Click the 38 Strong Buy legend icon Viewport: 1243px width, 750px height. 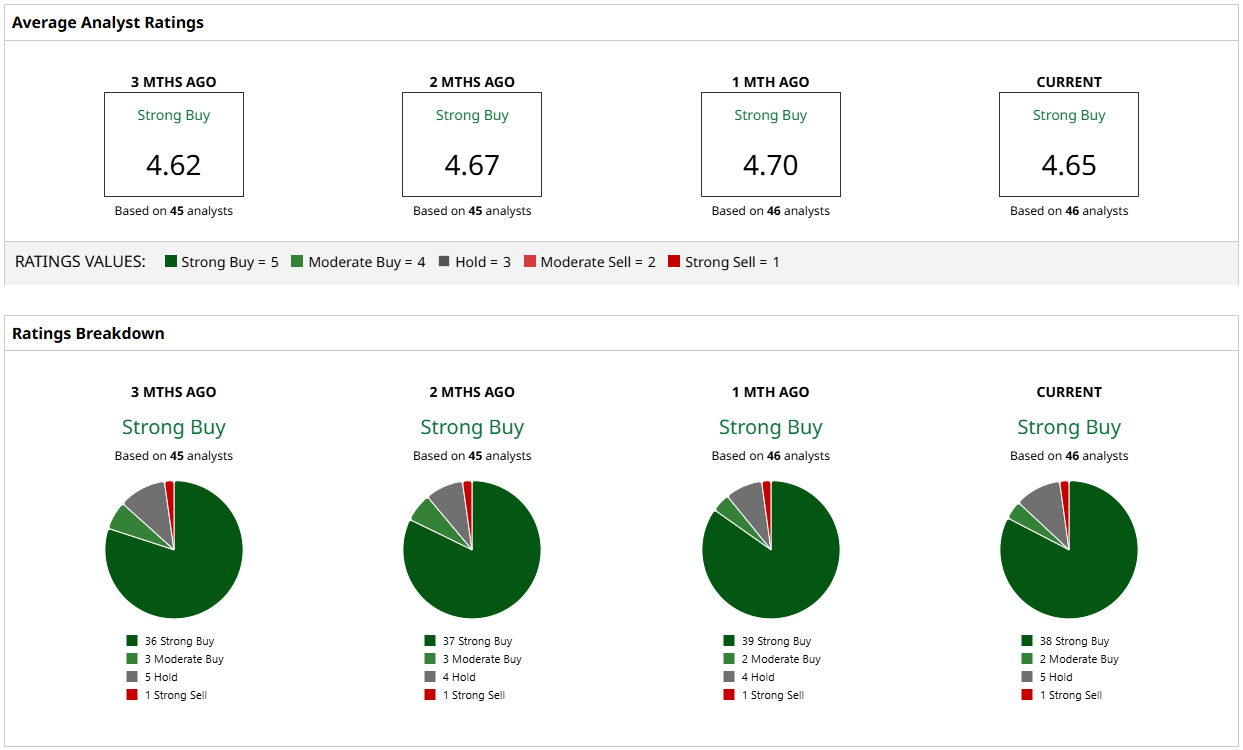[x=1027, y=641]
